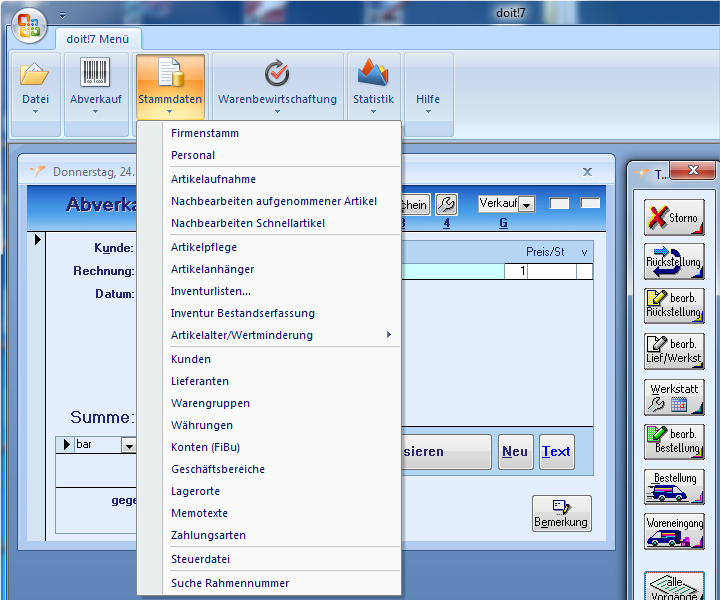
Task: Click the wrench tool button near Verkauf
Action: (x=446, y=204)
